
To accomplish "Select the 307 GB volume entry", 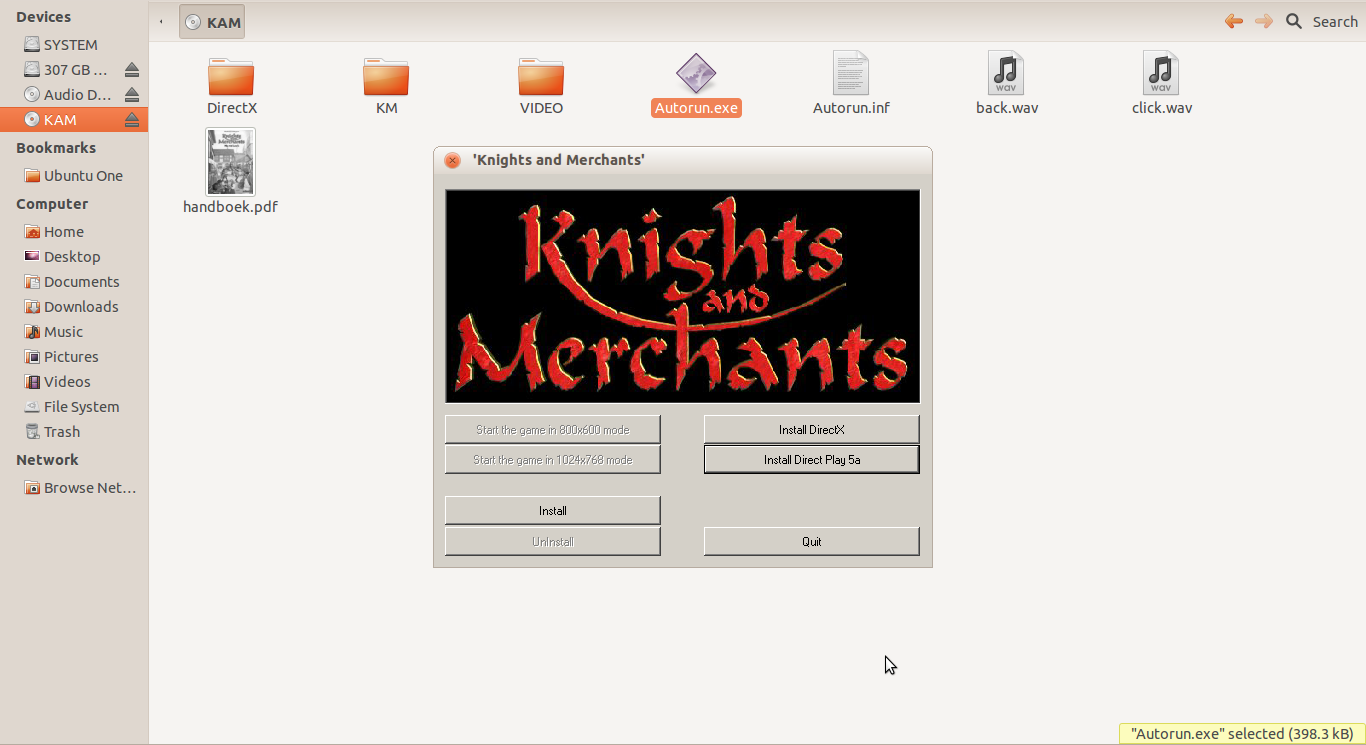I will click(x=74, y=70).
